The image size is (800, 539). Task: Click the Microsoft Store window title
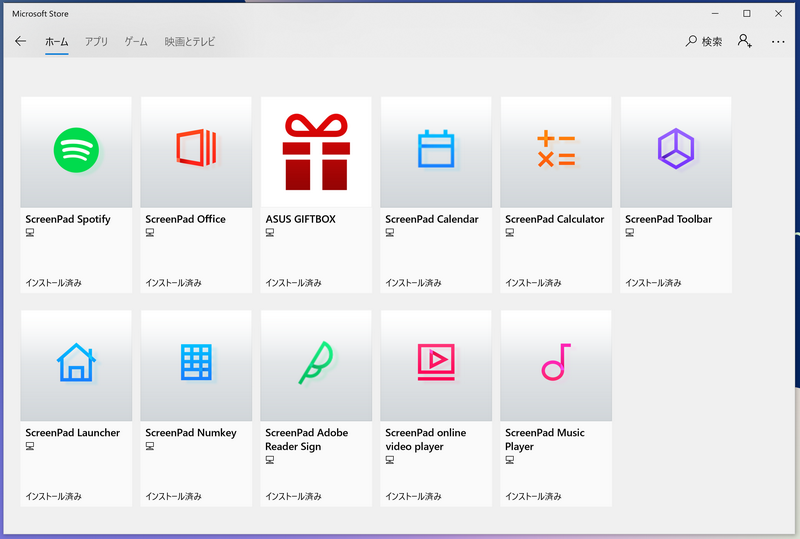click(x=40, y=14)
